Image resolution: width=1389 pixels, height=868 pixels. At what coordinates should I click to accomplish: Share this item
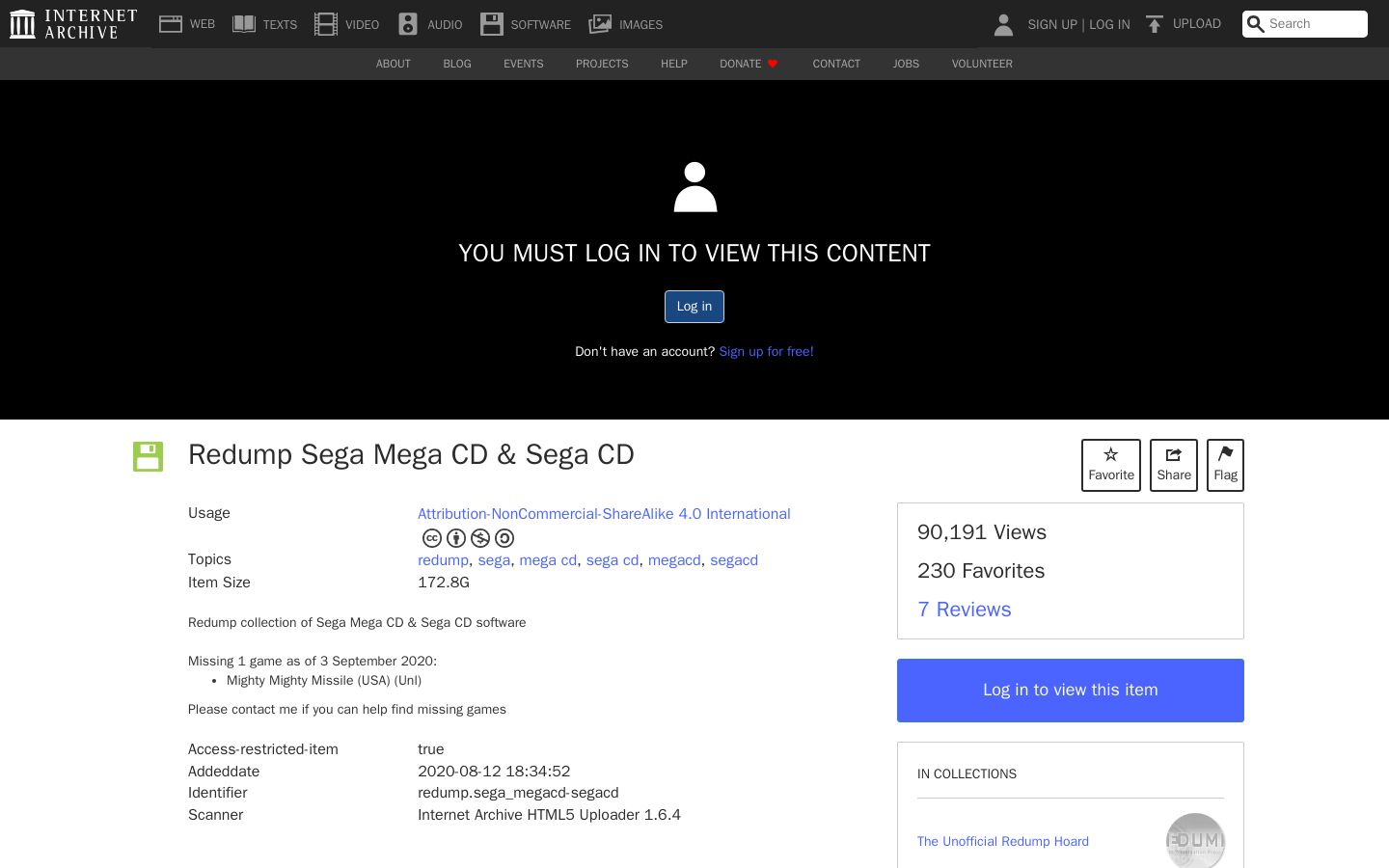tap(1174, 465)
